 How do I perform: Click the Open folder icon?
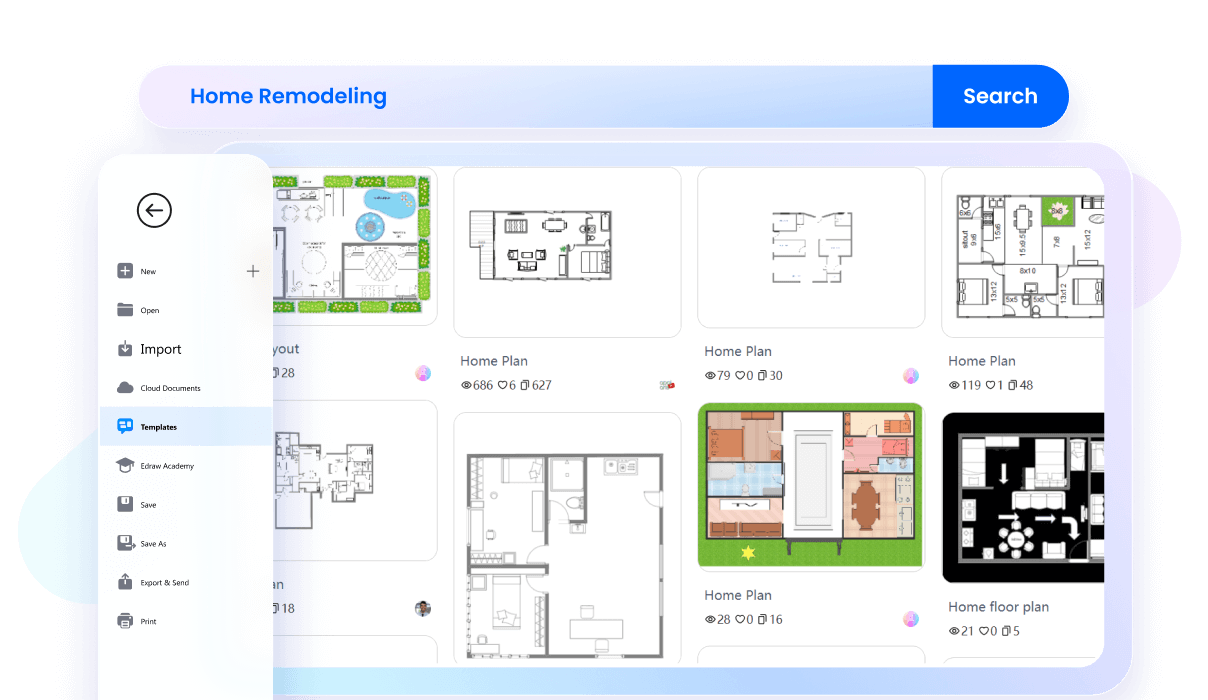point(125,310)
